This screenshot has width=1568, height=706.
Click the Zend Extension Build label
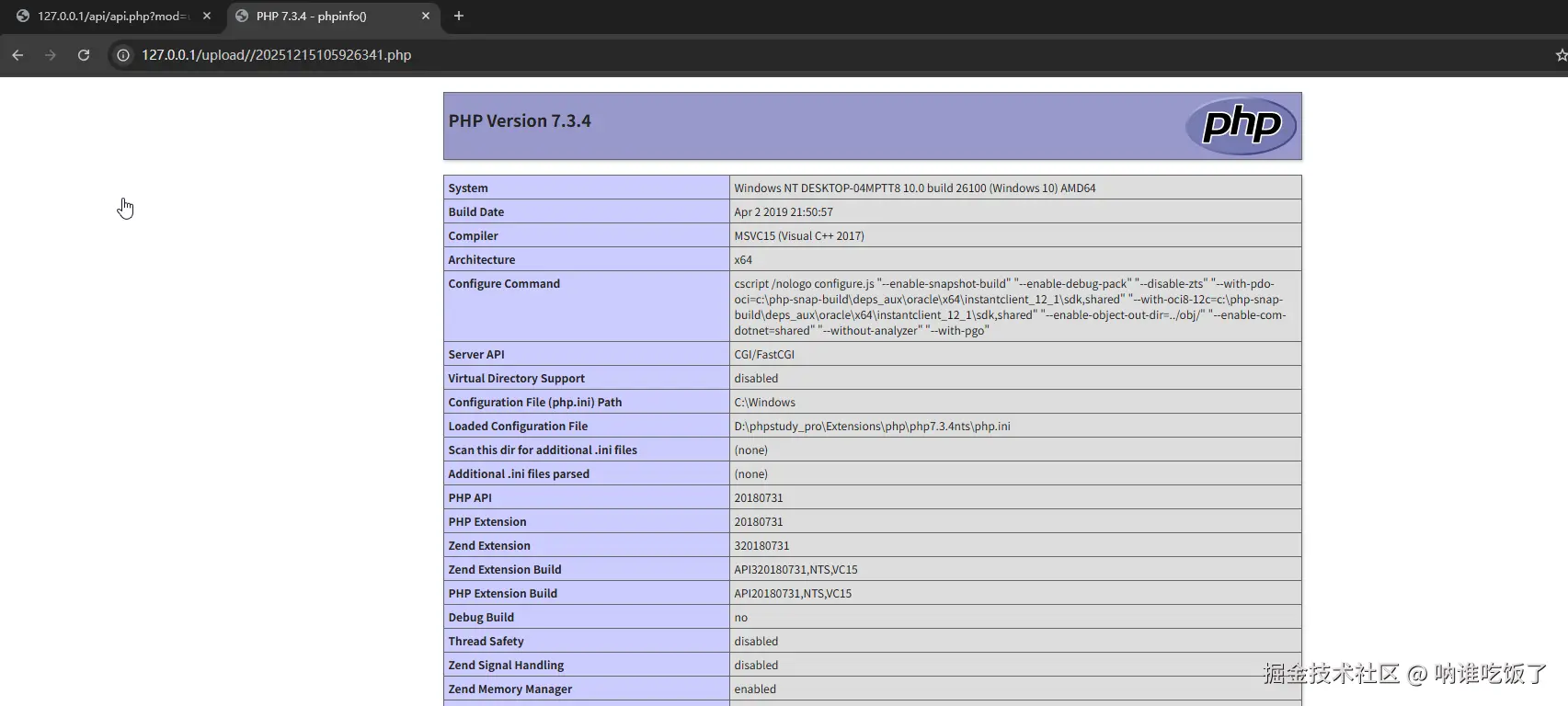(505, 569)
